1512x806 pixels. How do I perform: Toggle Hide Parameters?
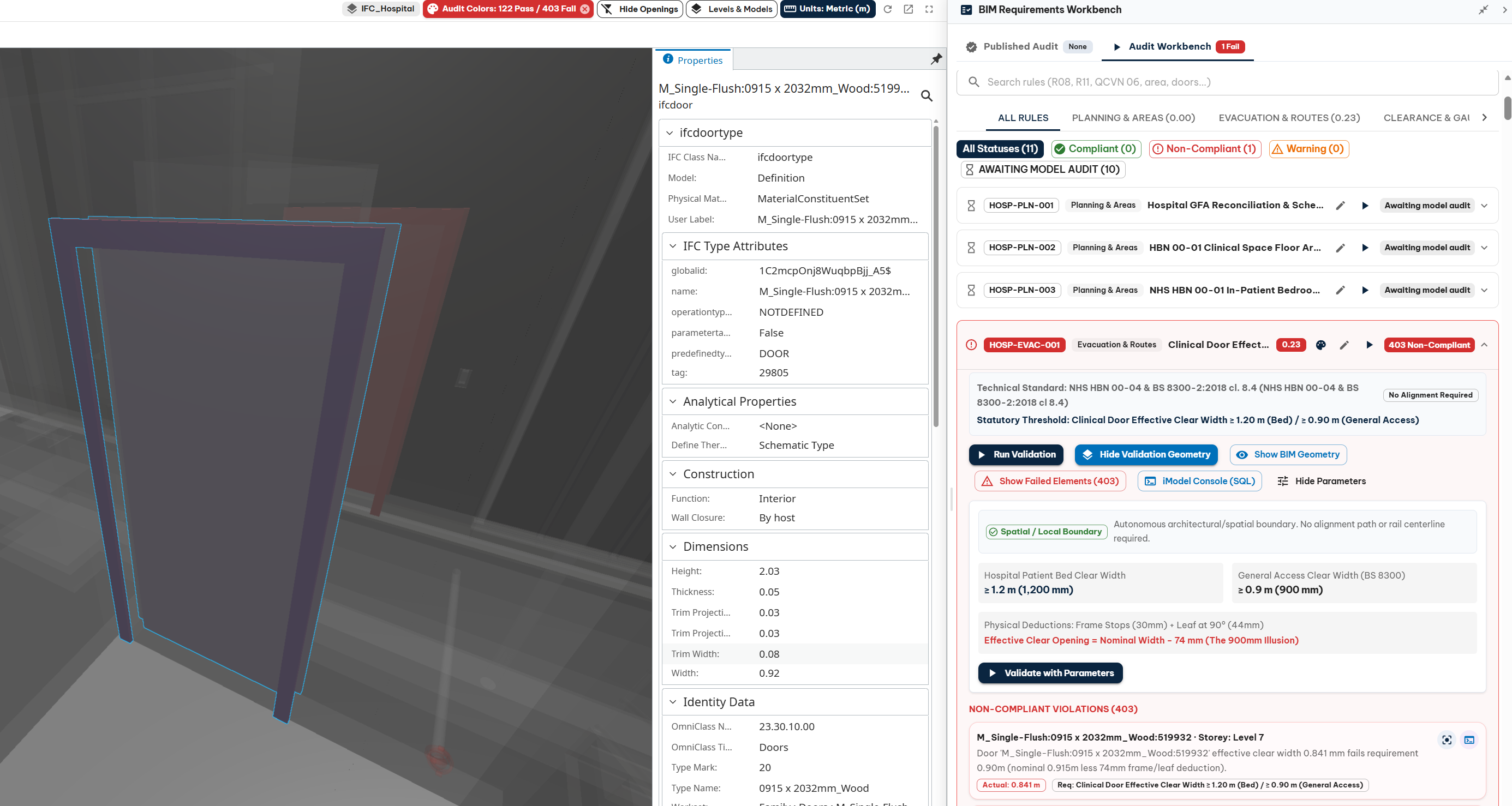pyautogui.click(x=1321, y=481)
